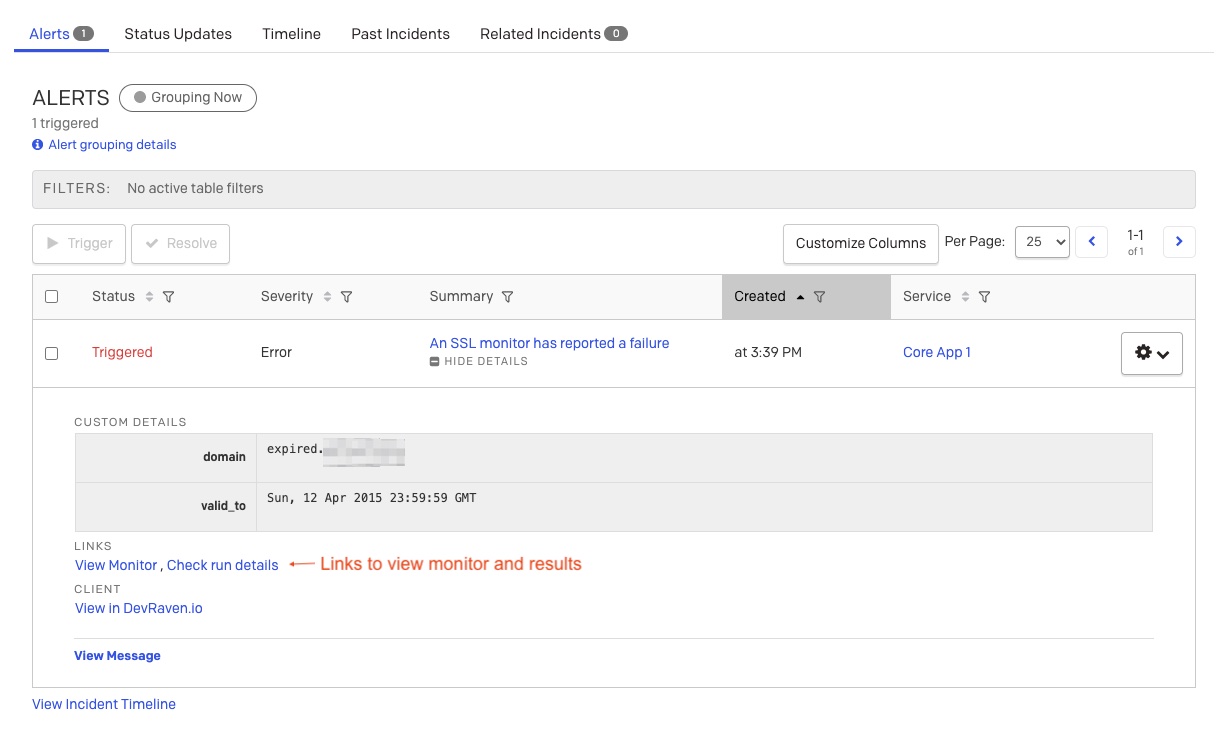This screenshot has width=1222, height=747.
Task: Open the Check run details link
Action: pyautogui.click(x=222, y=565)
